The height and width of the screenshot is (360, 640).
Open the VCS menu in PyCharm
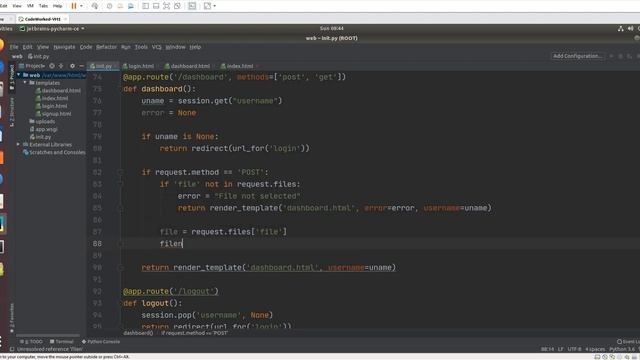[156, 47]
